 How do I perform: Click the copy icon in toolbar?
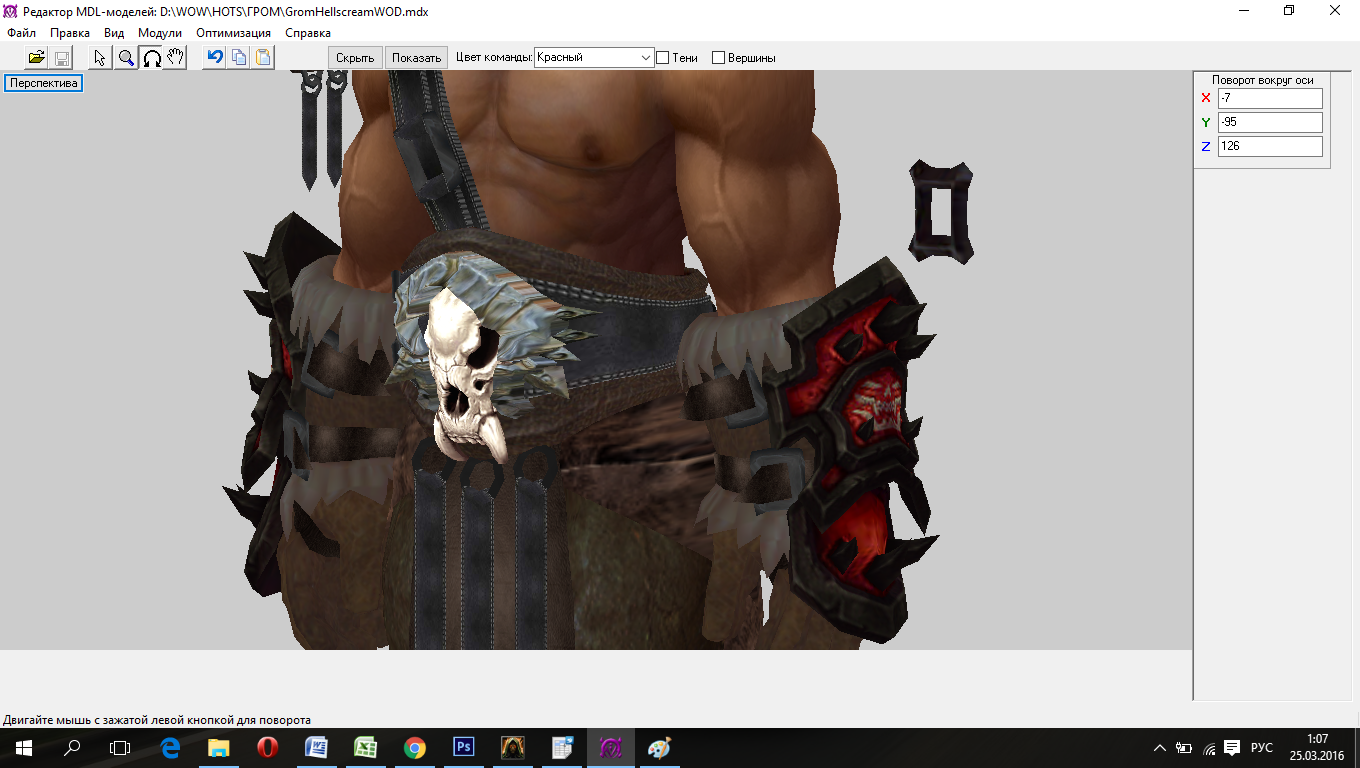(x=239, y=57)
